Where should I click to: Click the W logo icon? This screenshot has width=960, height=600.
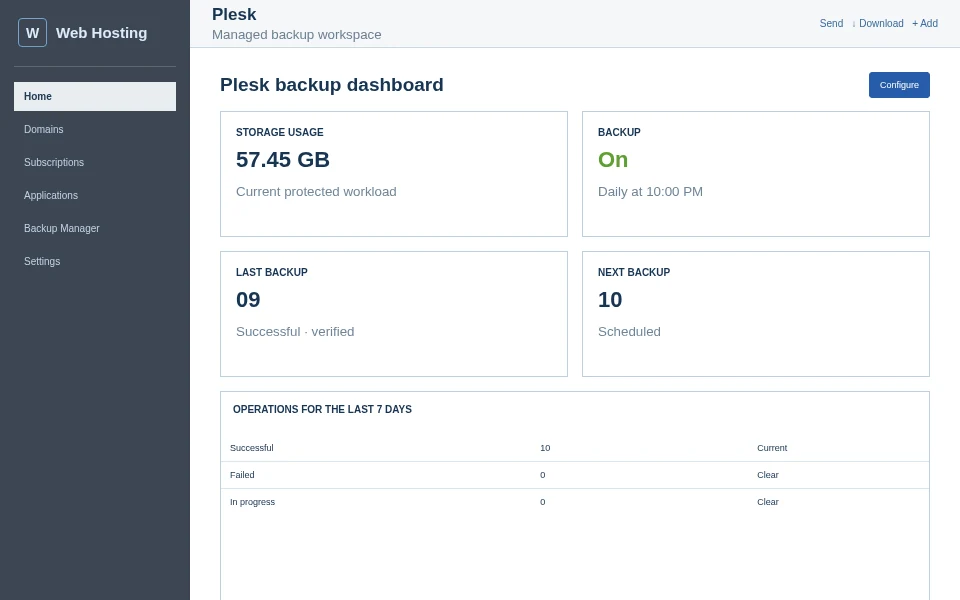pyautogui.click(x=32, y=32)
